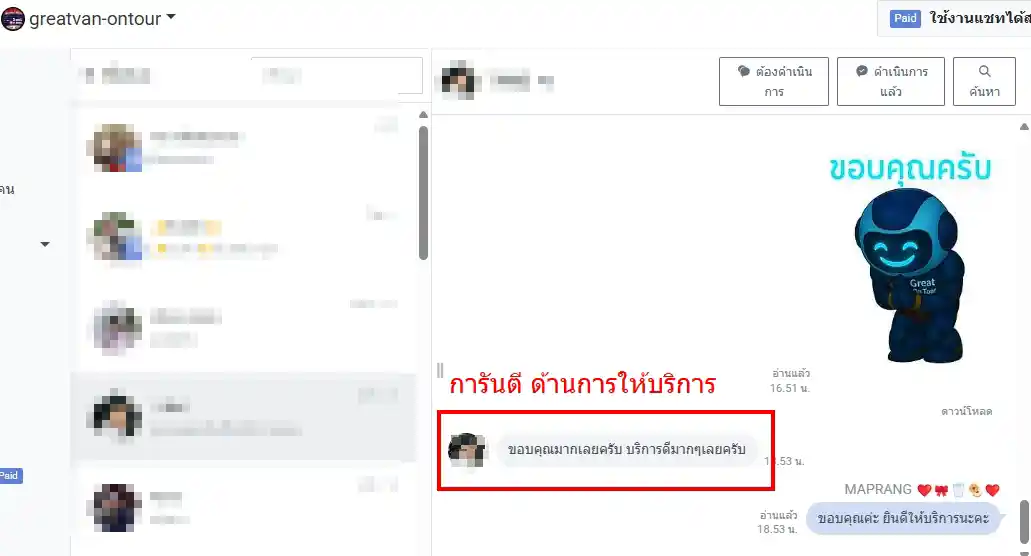Image resolution: width=1031 pixels, height=556 pixels.
Task: Open the last conversation at list bottom
Action: (x=243, y=507)
